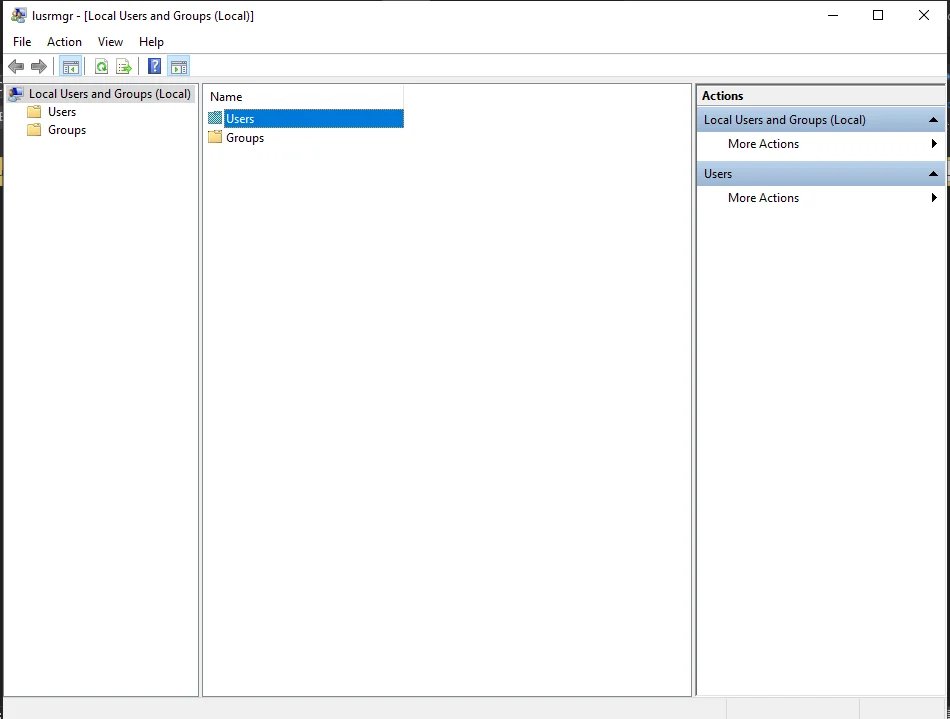Open Help via the question mark icon
950x719 pixels.
click(x=154, y=67)
